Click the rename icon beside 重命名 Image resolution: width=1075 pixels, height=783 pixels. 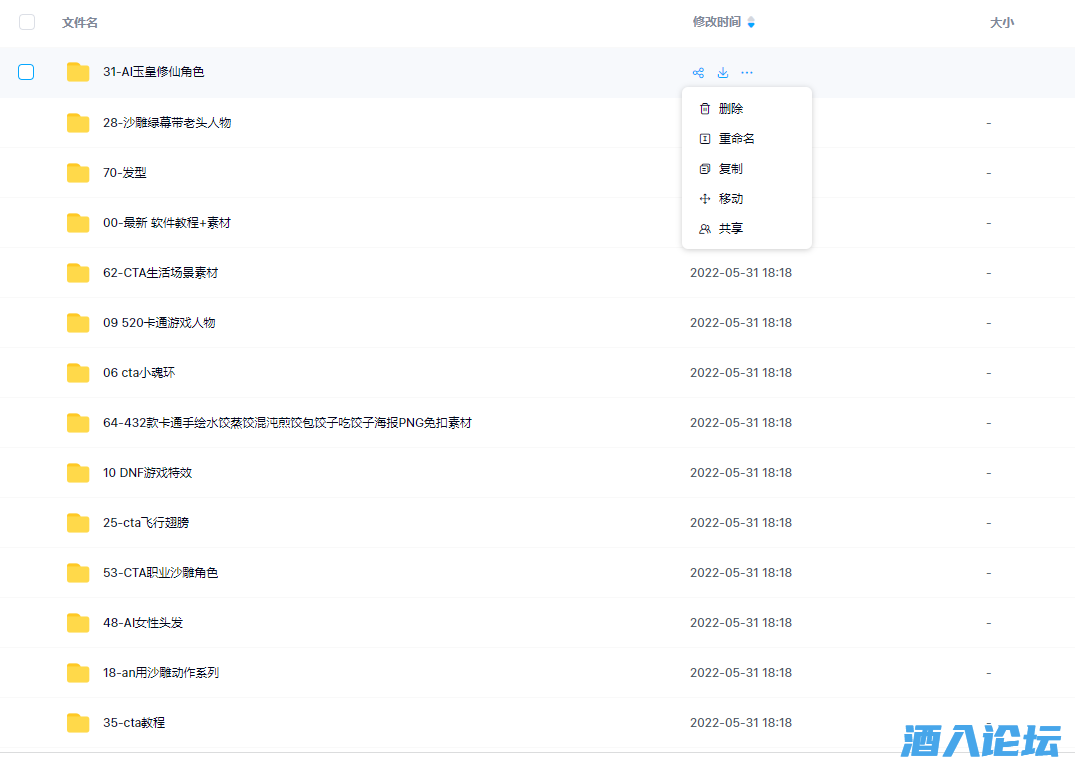[704, 138]
